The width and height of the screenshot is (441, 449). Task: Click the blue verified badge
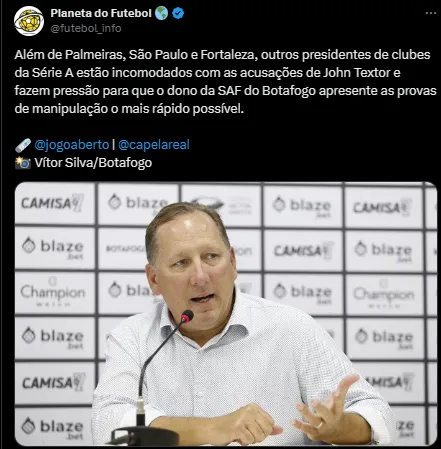pyautogui.click(x=178, y=13)
